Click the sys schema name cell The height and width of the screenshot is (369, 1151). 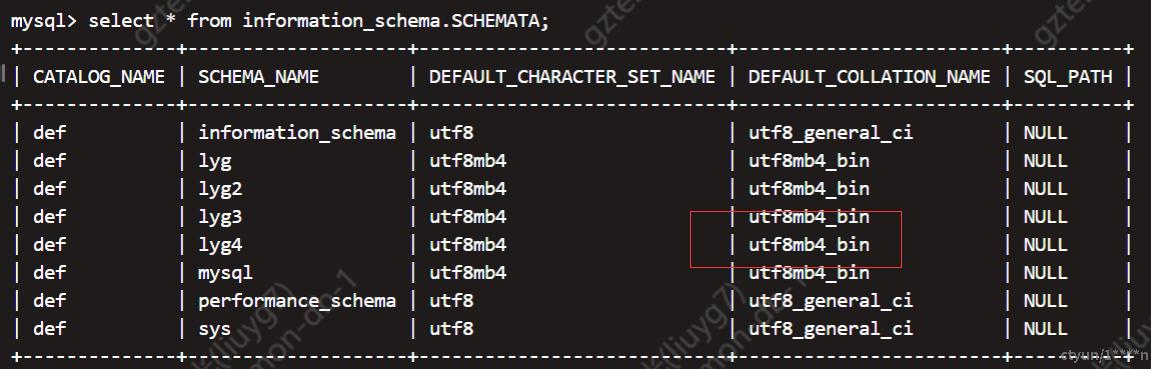(x=214, y=328)
